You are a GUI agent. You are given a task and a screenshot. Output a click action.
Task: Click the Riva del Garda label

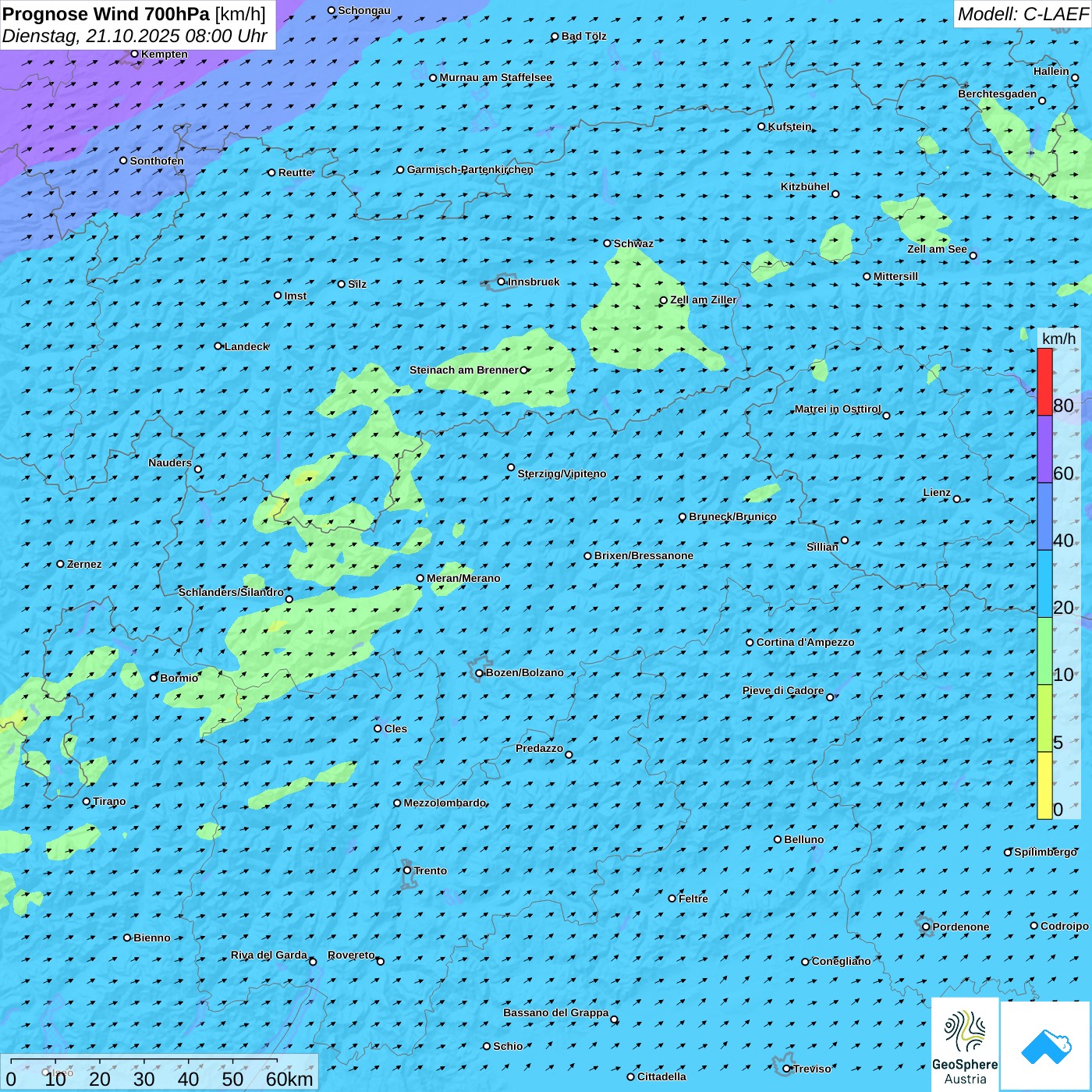[x=269, y=955]
